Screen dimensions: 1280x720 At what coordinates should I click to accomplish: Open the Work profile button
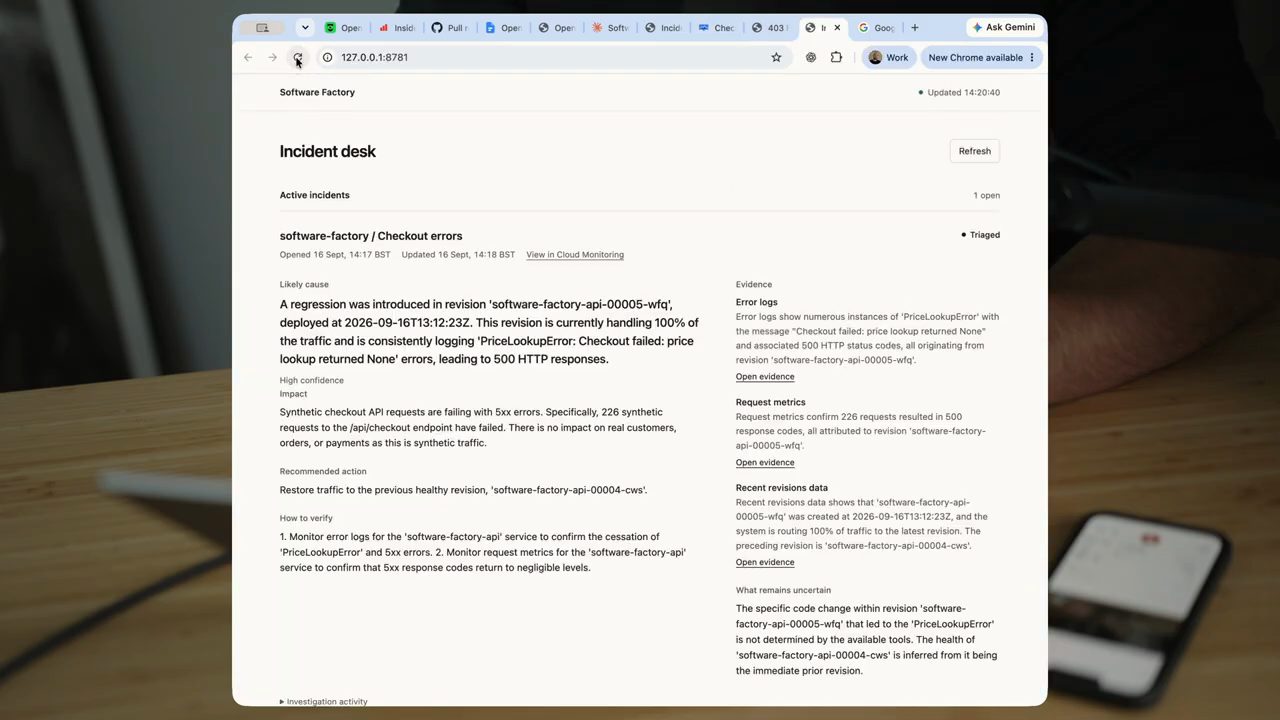point(888,58)
